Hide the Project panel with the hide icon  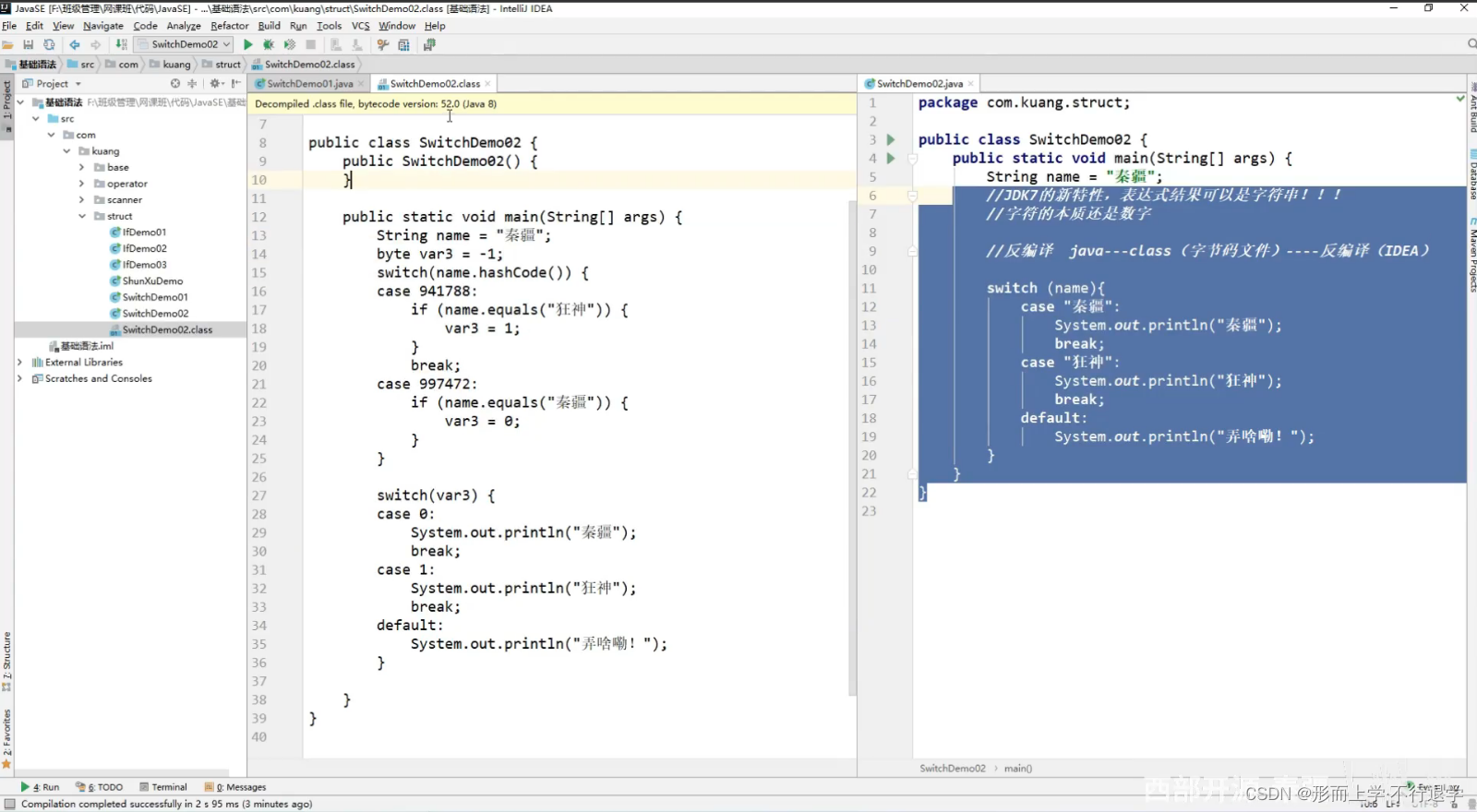(x=236, y=83)
